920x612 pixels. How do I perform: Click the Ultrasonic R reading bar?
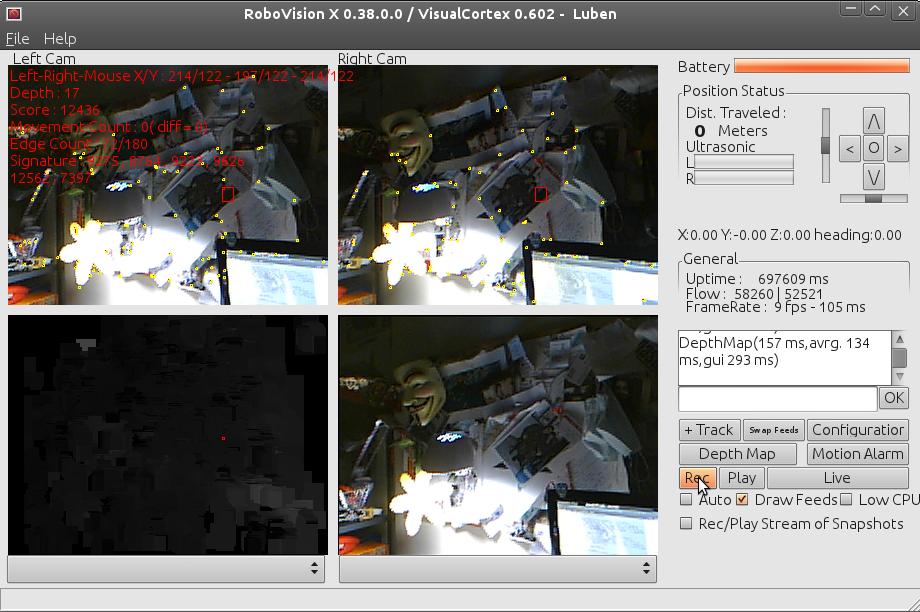point(743,178)
